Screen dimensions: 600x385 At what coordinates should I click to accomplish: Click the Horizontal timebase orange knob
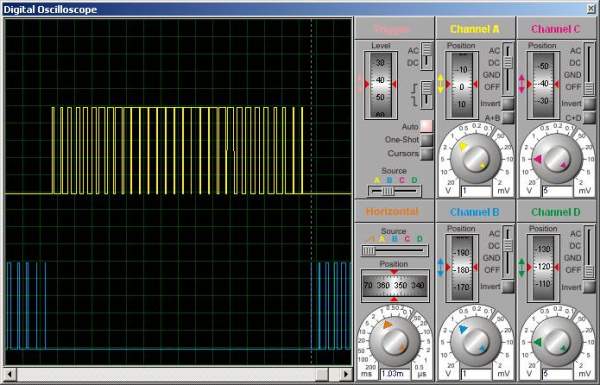(395, 341)
